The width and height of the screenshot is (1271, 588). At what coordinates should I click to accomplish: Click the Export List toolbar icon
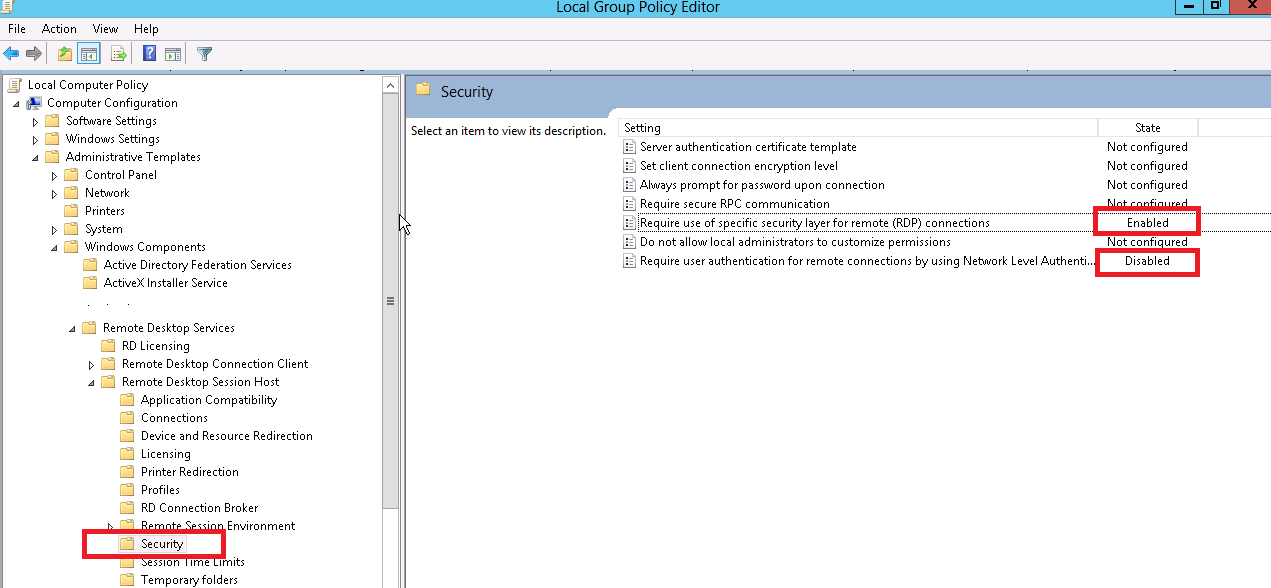(119, 54)
